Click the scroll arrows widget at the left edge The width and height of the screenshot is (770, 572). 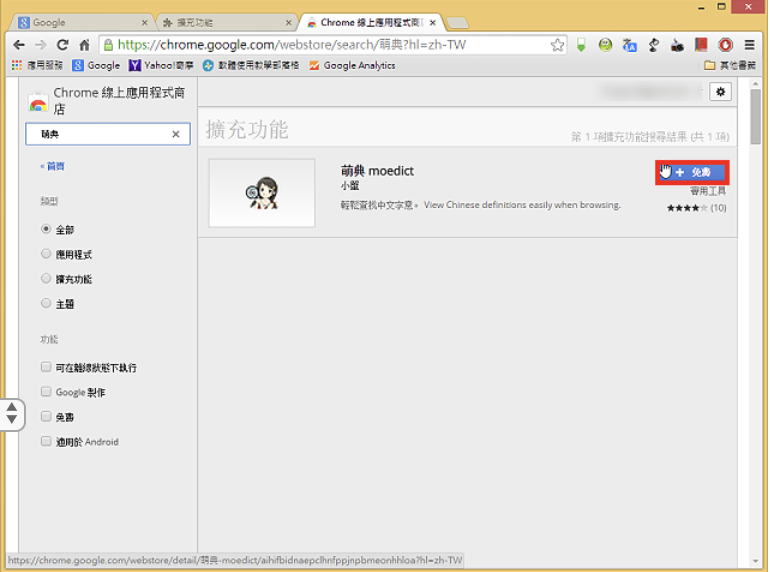tap(12, 413)
